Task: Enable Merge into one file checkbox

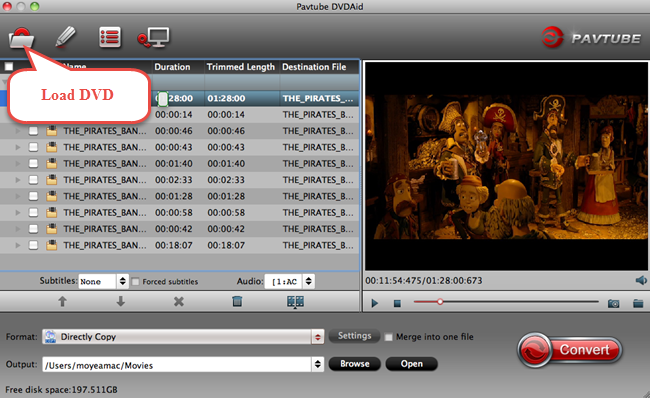Action: point(388,337)
